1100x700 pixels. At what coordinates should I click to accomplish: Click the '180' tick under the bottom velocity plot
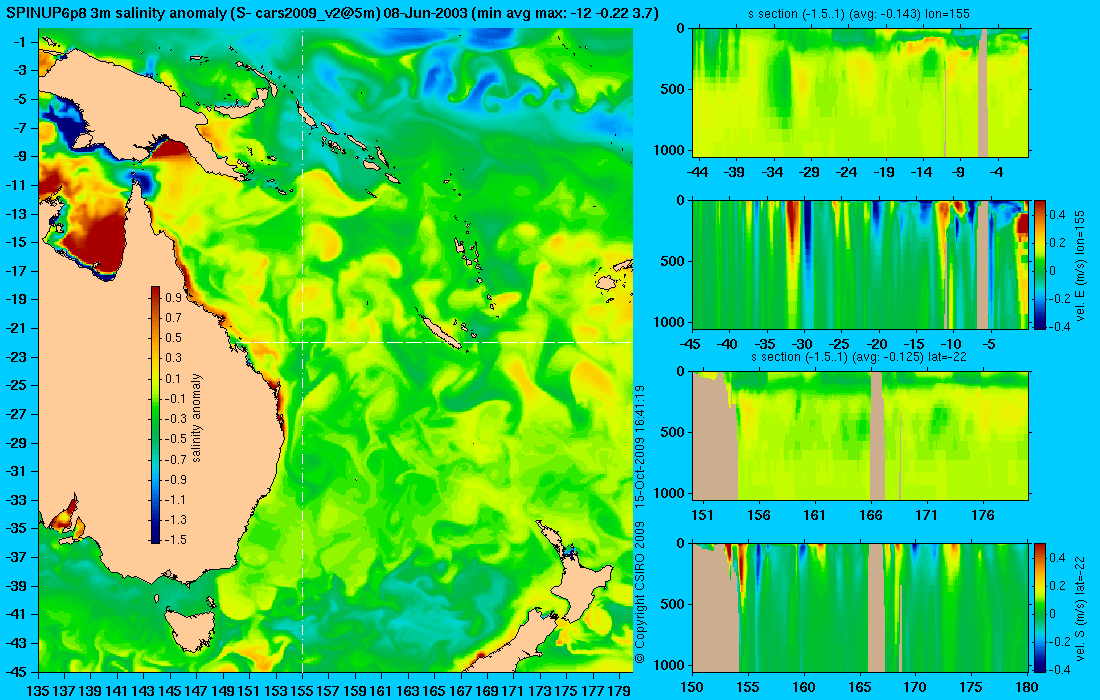click(x=1027, y=687)
